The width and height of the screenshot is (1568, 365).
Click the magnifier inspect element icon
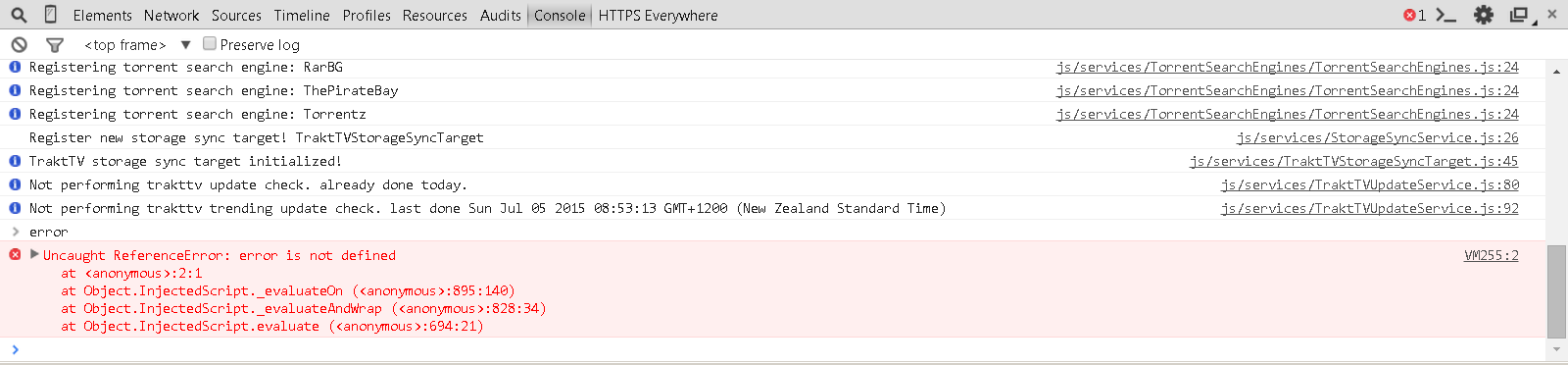[x=19, y=15]
